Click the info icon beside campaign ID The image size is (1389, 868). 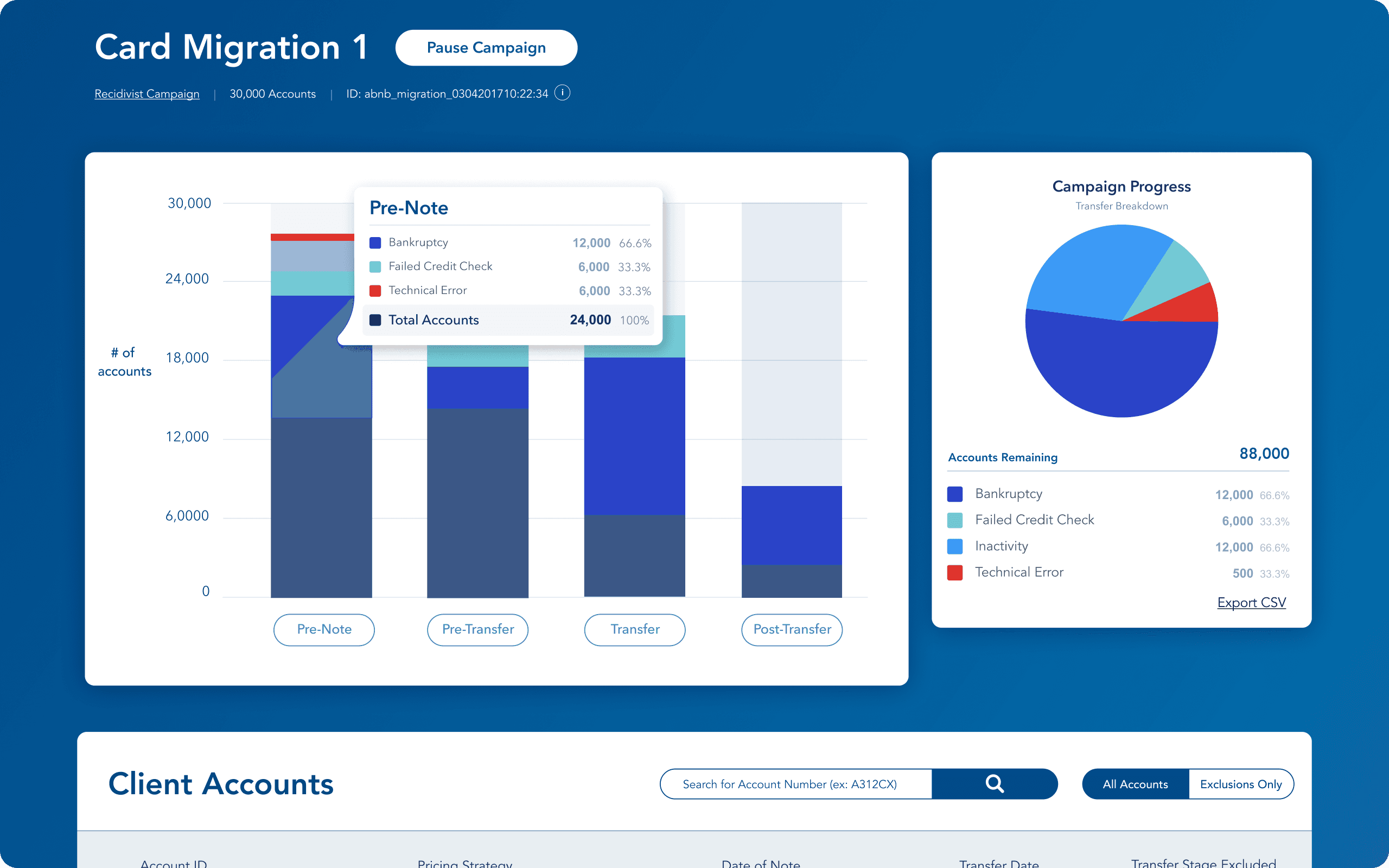click(x=562, y=93)
